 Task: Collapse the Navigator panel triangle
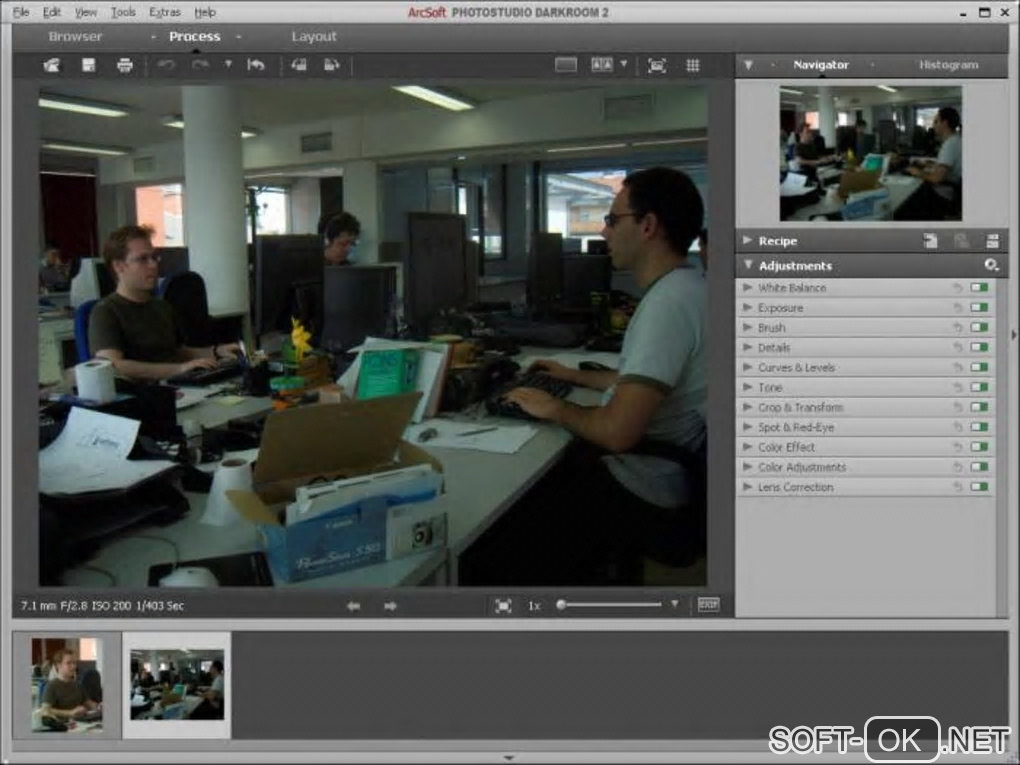pyautogui.click(x=749, y=65)
